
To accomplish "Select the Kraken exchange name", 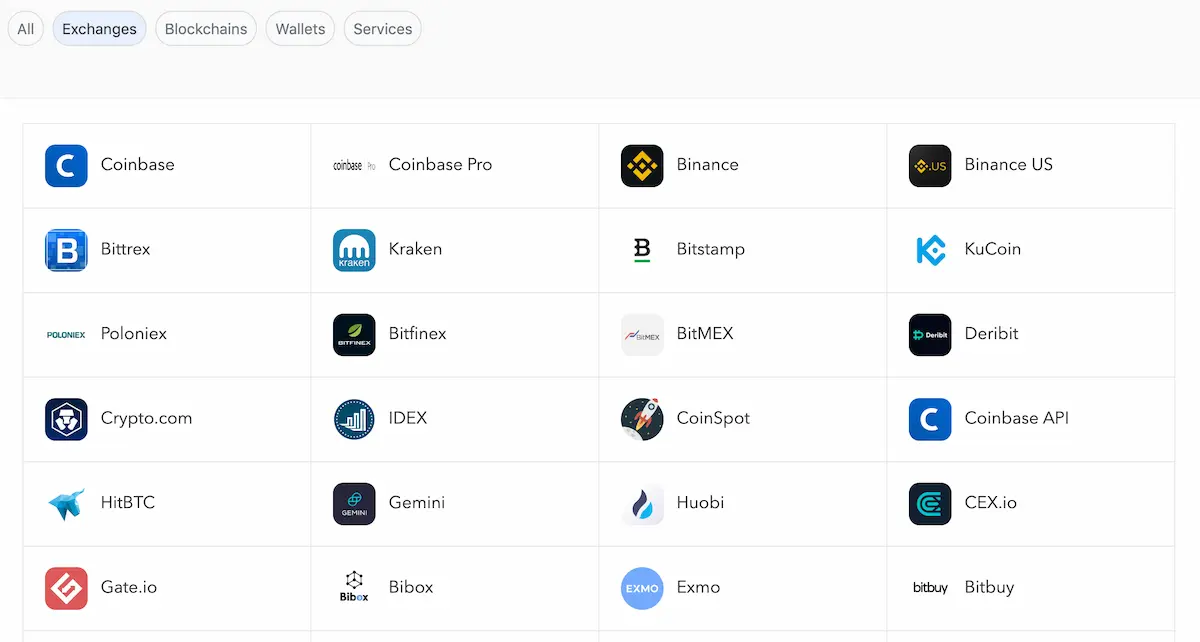I will tap(415, 249).
